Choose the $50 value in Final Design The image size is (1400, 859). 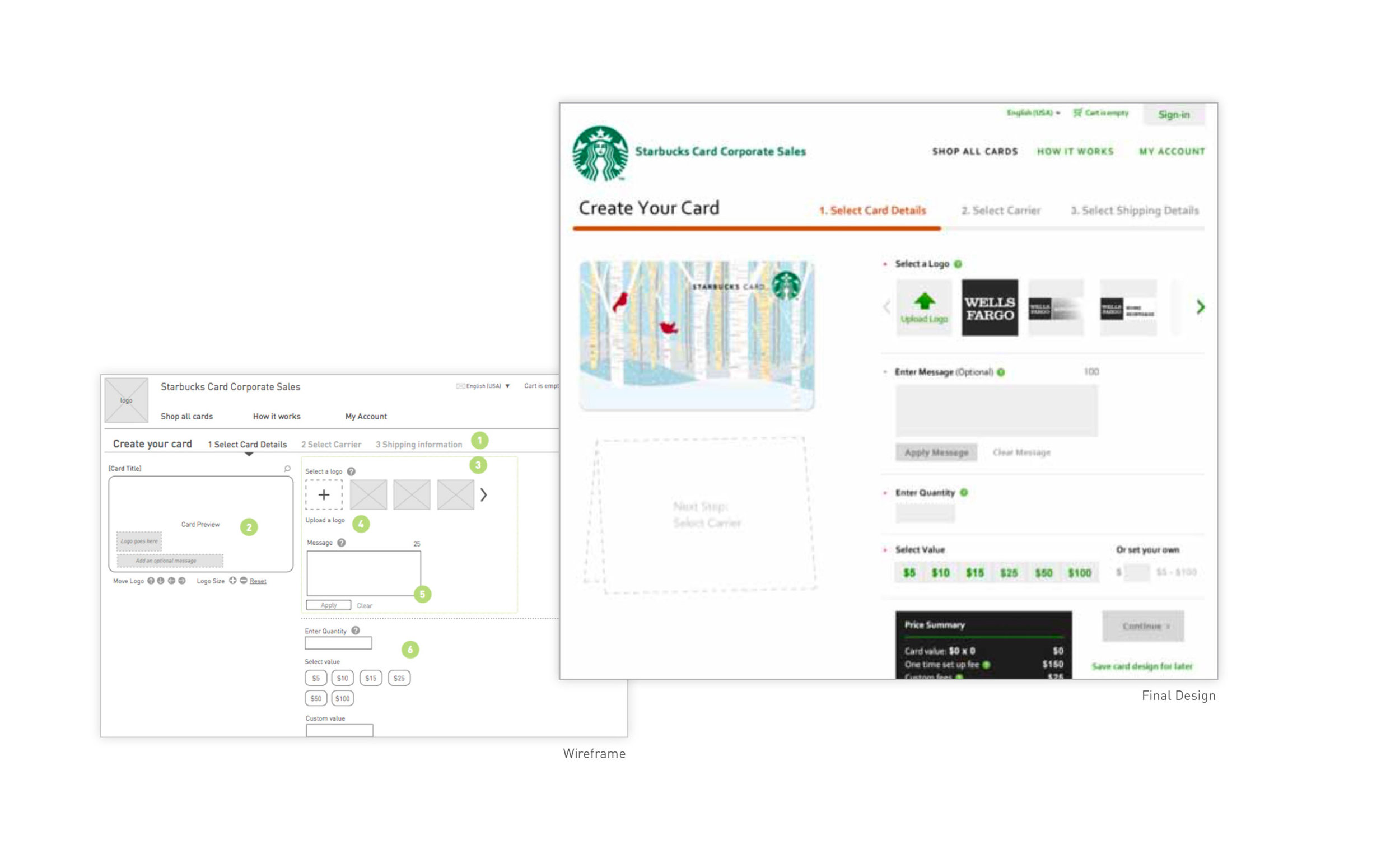(1044, 573)
